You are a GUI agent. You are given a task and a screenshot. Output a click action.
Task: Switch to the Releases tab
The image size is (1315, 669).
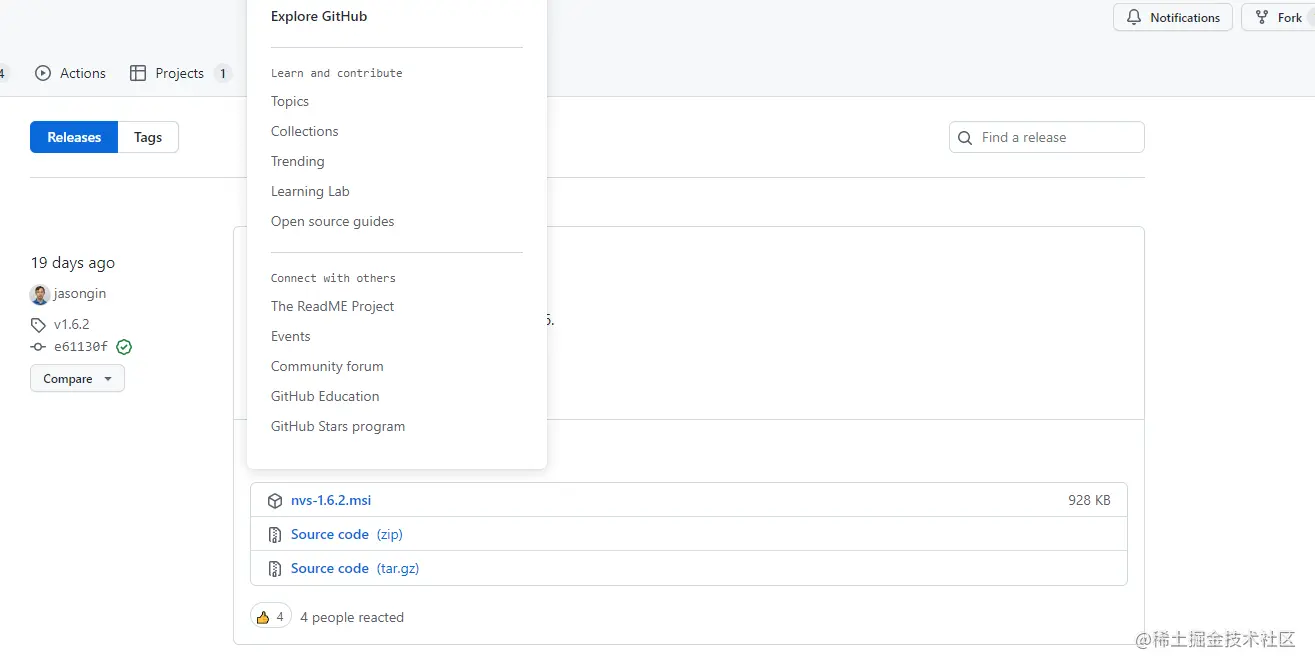pyautogui.click(x=74, y=137)
